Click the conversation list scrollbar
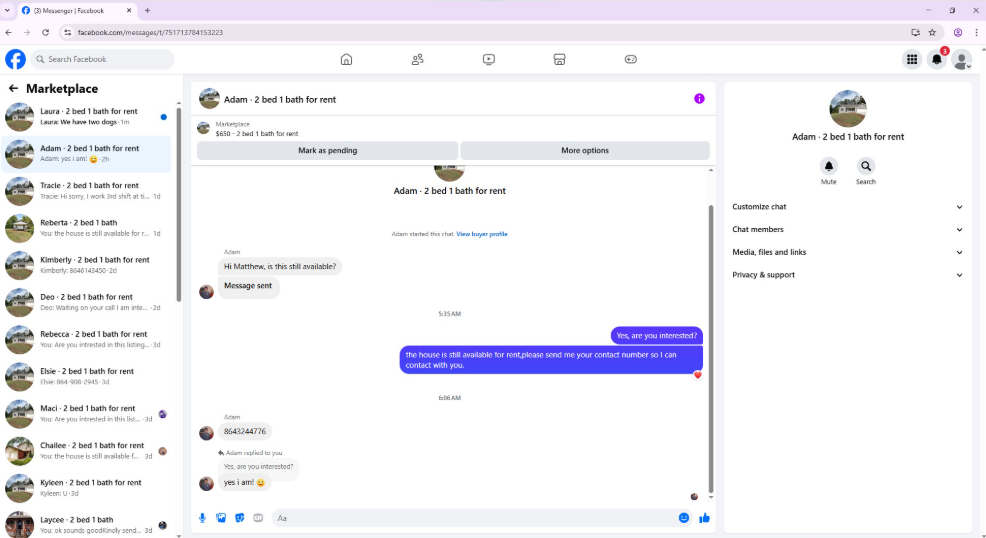 click(179, 204)
